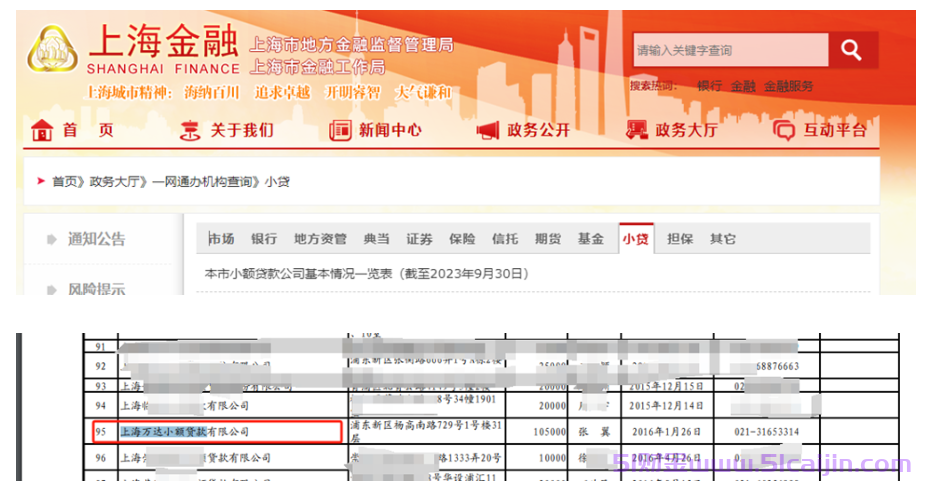Open the 新闻中心 navigation menu
Viewport: 930px width, 492px height.
pyautogui.click(x=390, y=130)
